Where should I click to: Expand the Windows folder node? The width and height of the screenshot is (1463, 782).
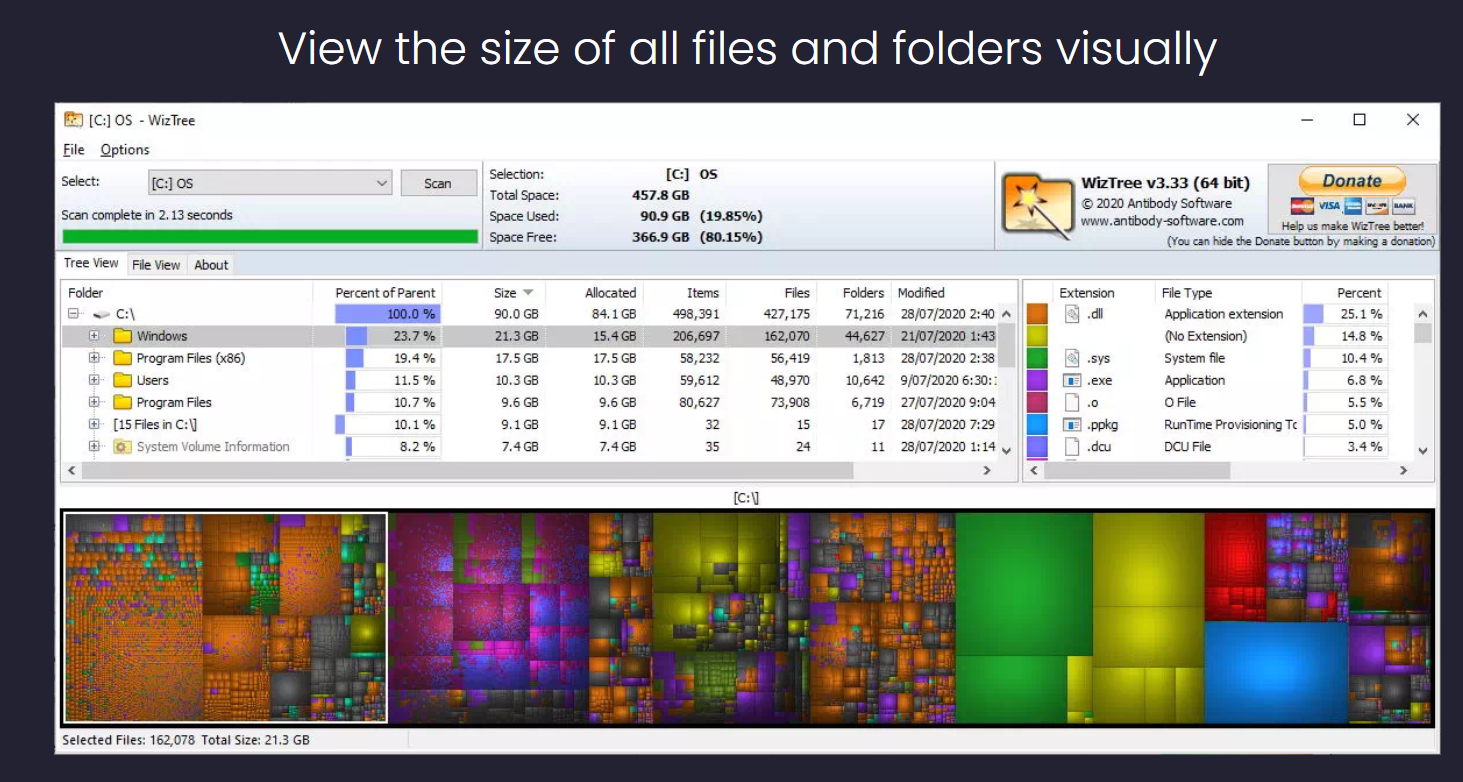click(x=95, y=336)
